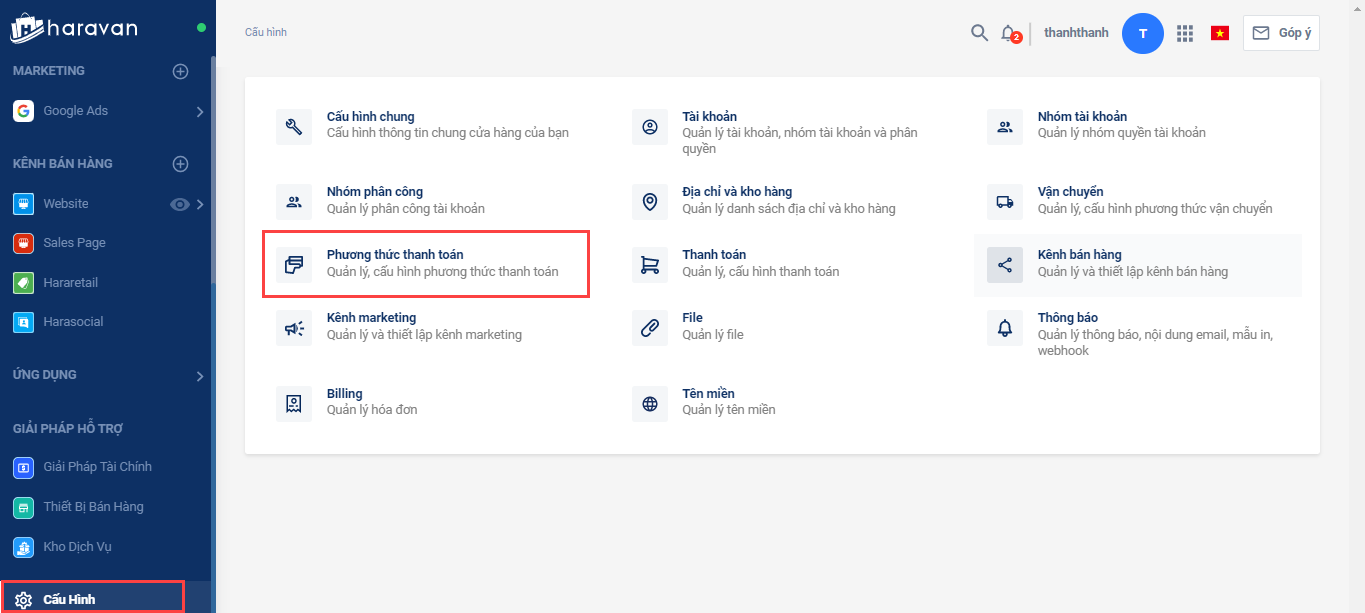Click the Tài khoản user icon
This screenshot has height=613, width=1365.
pyautogui.click(x=650, y=127)
